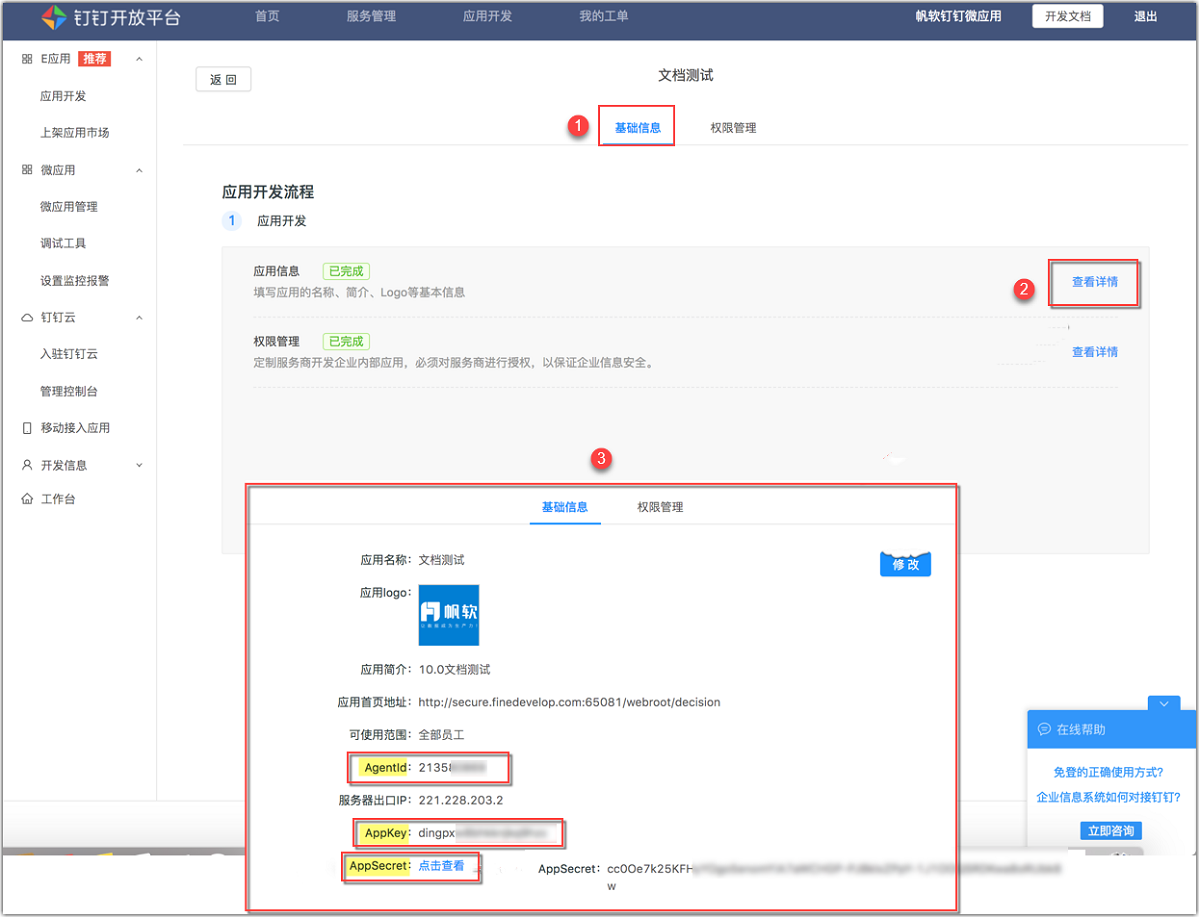1200x918 pixels.
Task: Open 设置监控报警 in sidebar
Action: pyautogui.click(x=75, y=281)
